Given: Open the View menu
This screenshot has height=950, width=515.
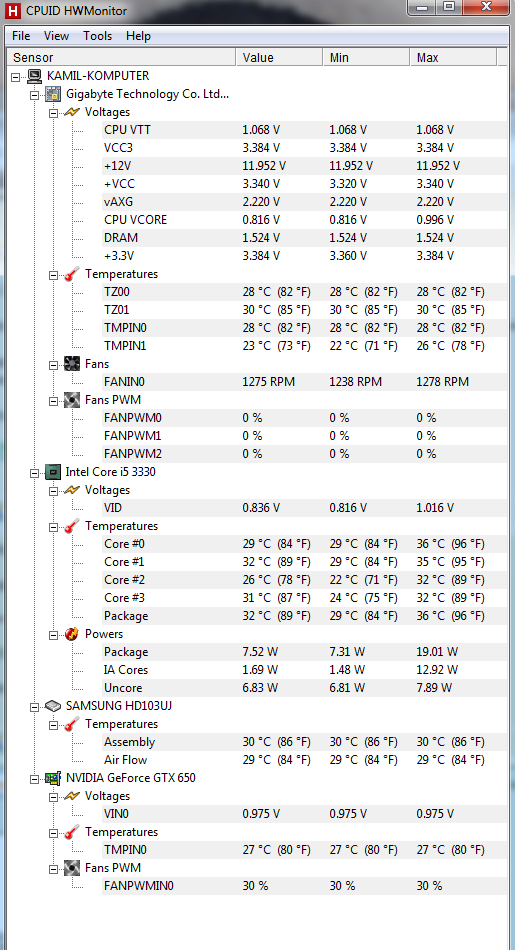Looking at the screenshot, I should [x=56, y=36].
